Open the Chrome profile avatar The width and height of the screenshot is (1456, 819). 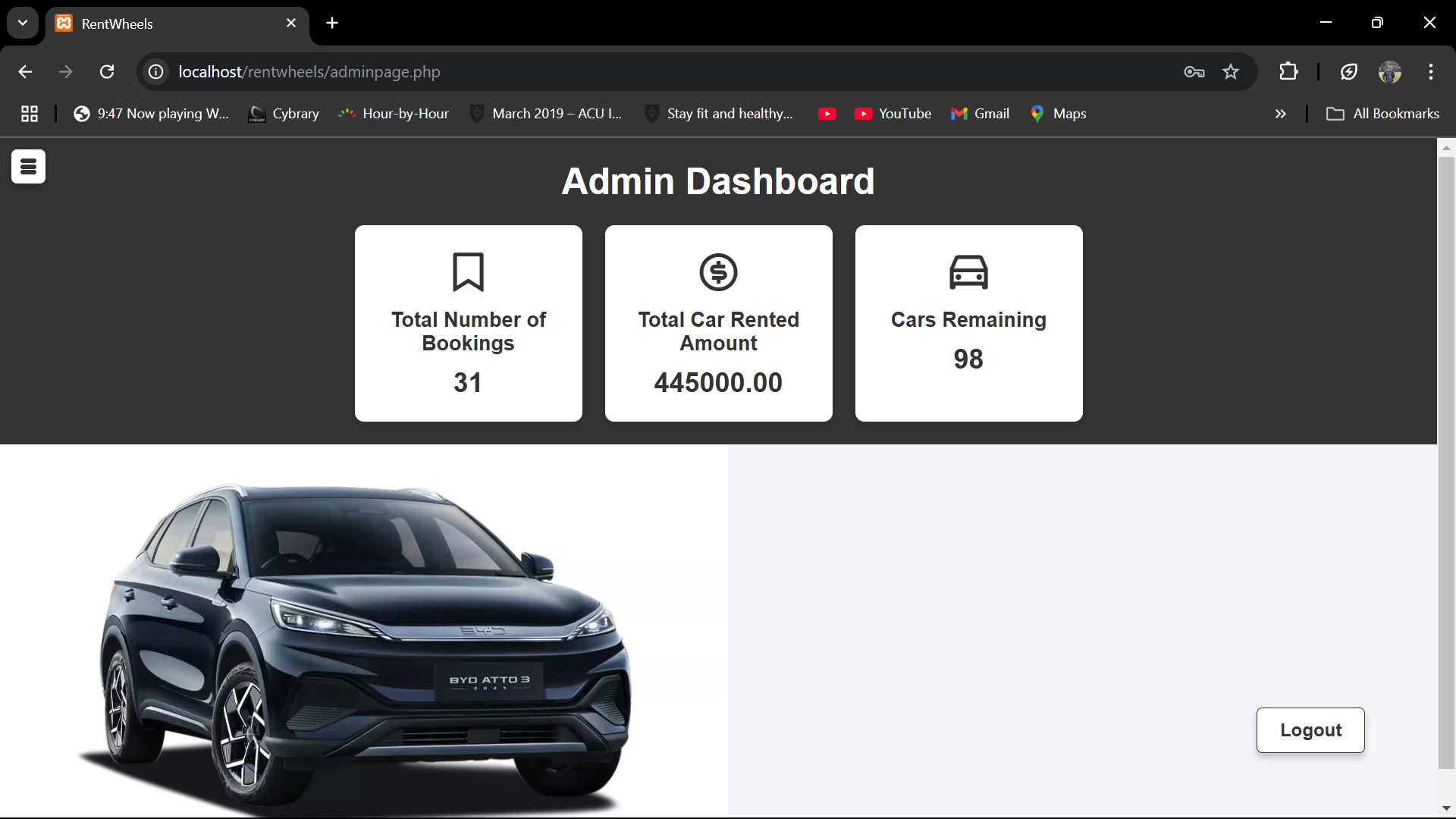click(x=1390, y=72)
